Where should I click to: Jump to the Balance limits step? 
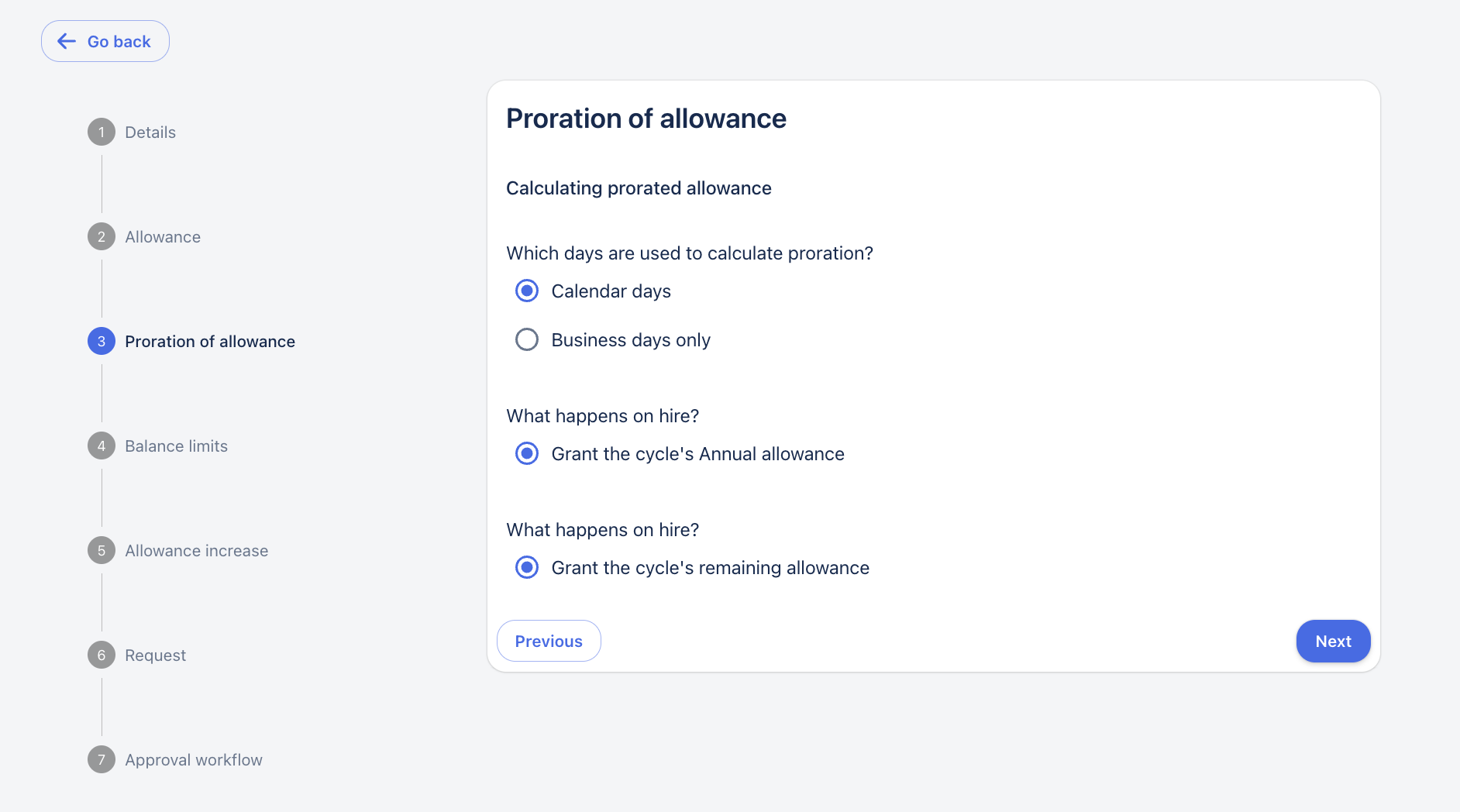[176, 446]
